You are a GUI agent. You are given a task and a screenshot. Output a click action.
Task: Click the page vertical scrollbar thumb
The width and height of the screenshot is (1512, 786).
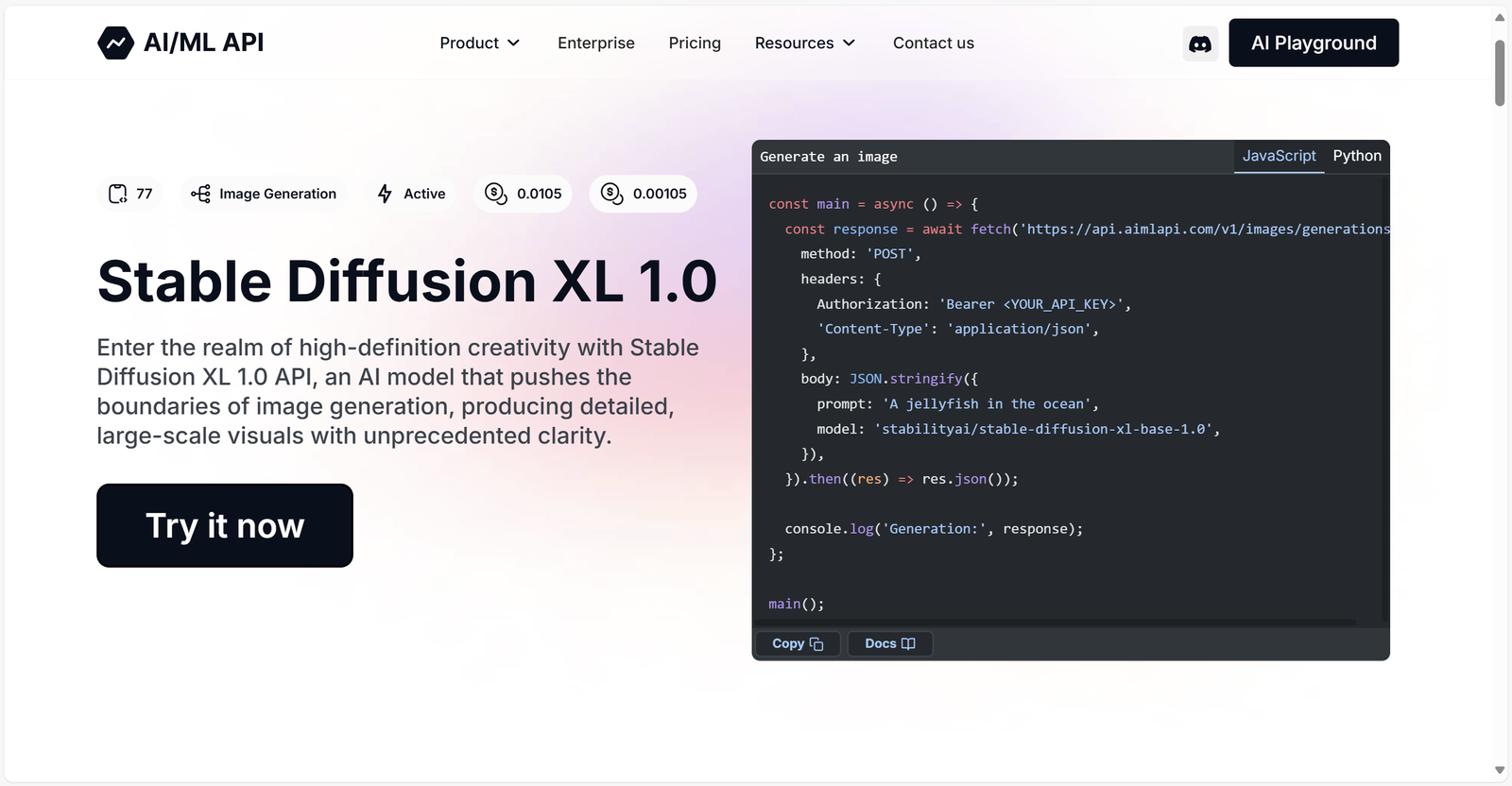pos(1500,74)
